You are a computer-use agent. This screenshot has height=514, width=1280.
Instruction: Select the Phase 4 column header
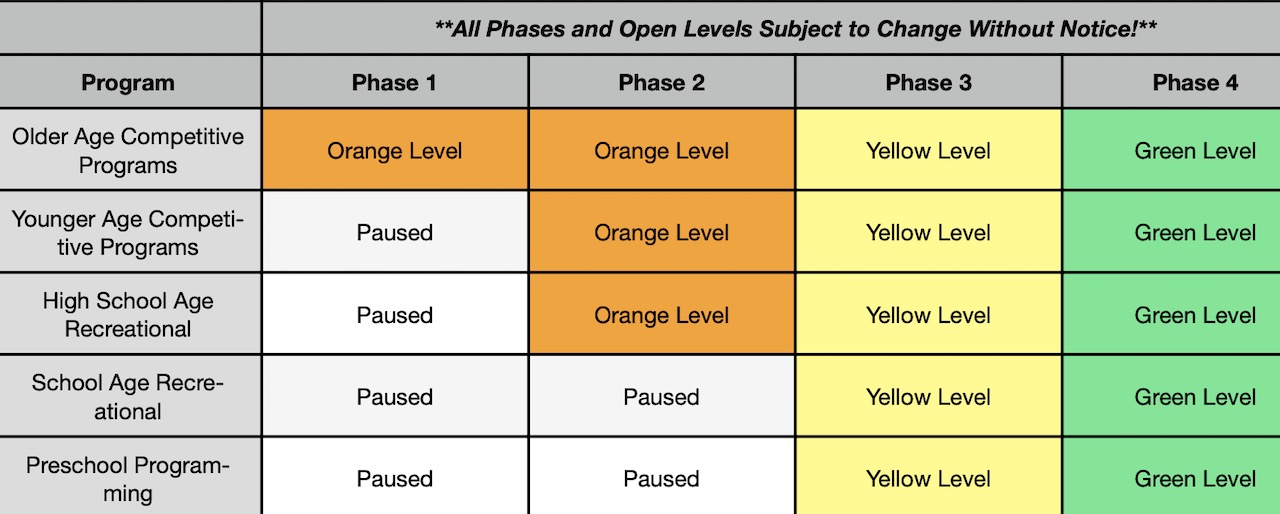tap(1195, 83)
